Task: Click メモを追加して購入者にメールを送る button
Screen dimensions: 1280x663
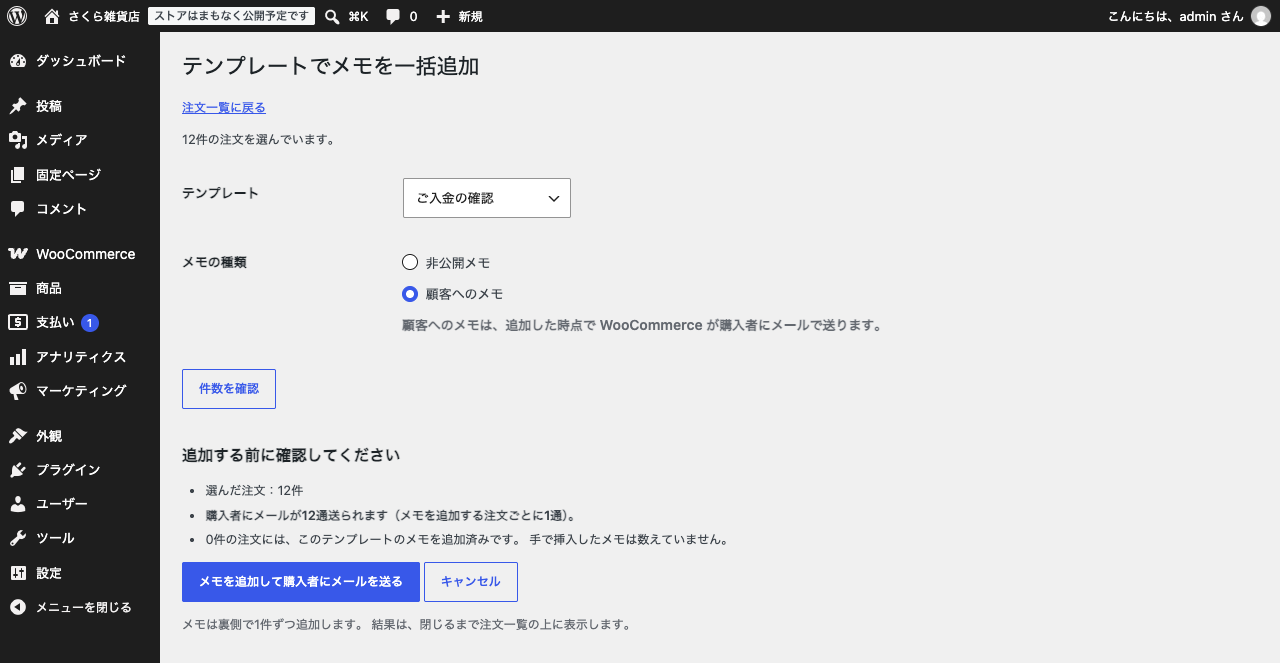Action: (301, 582)
